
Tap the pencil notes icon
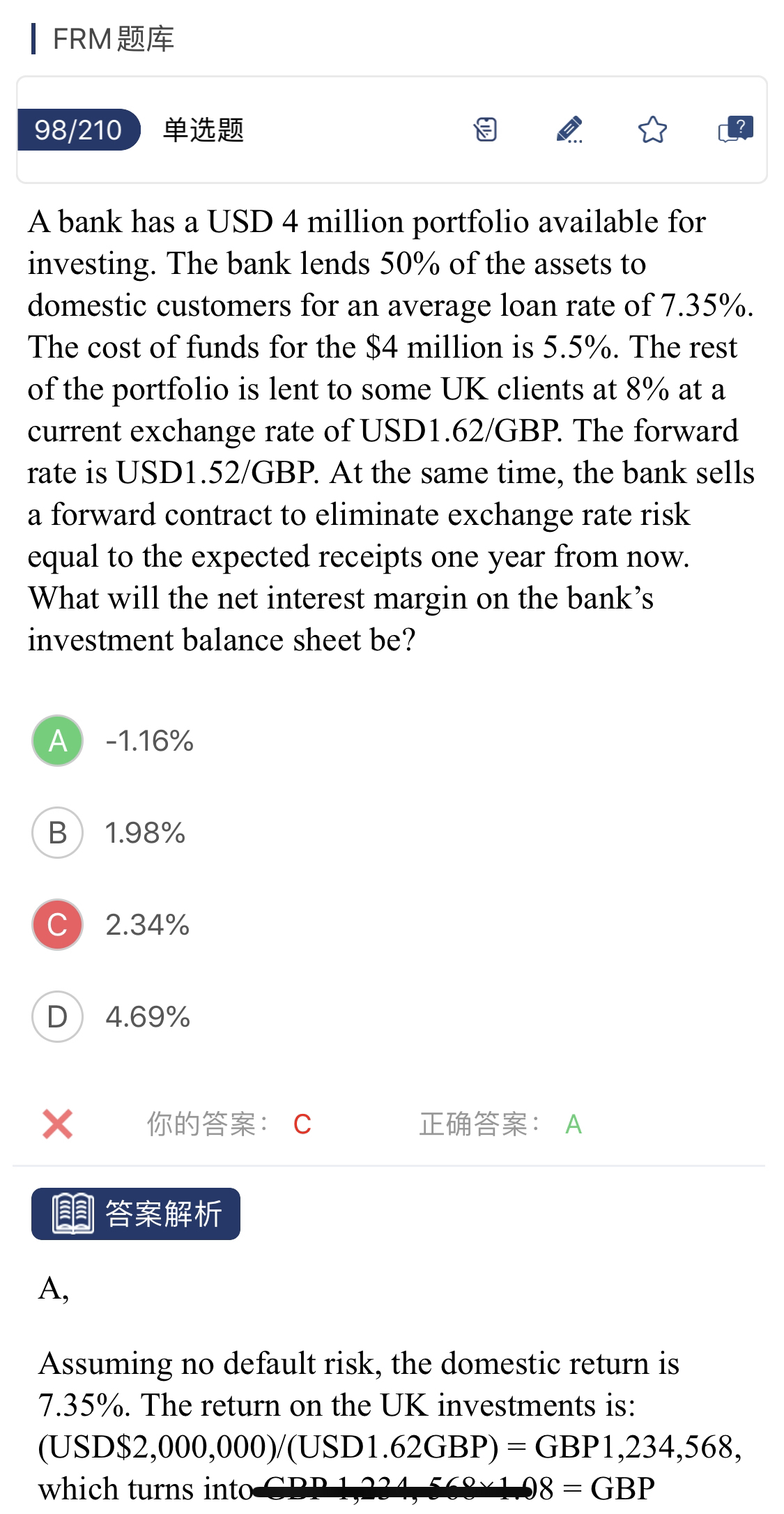(x=569, y=130)
